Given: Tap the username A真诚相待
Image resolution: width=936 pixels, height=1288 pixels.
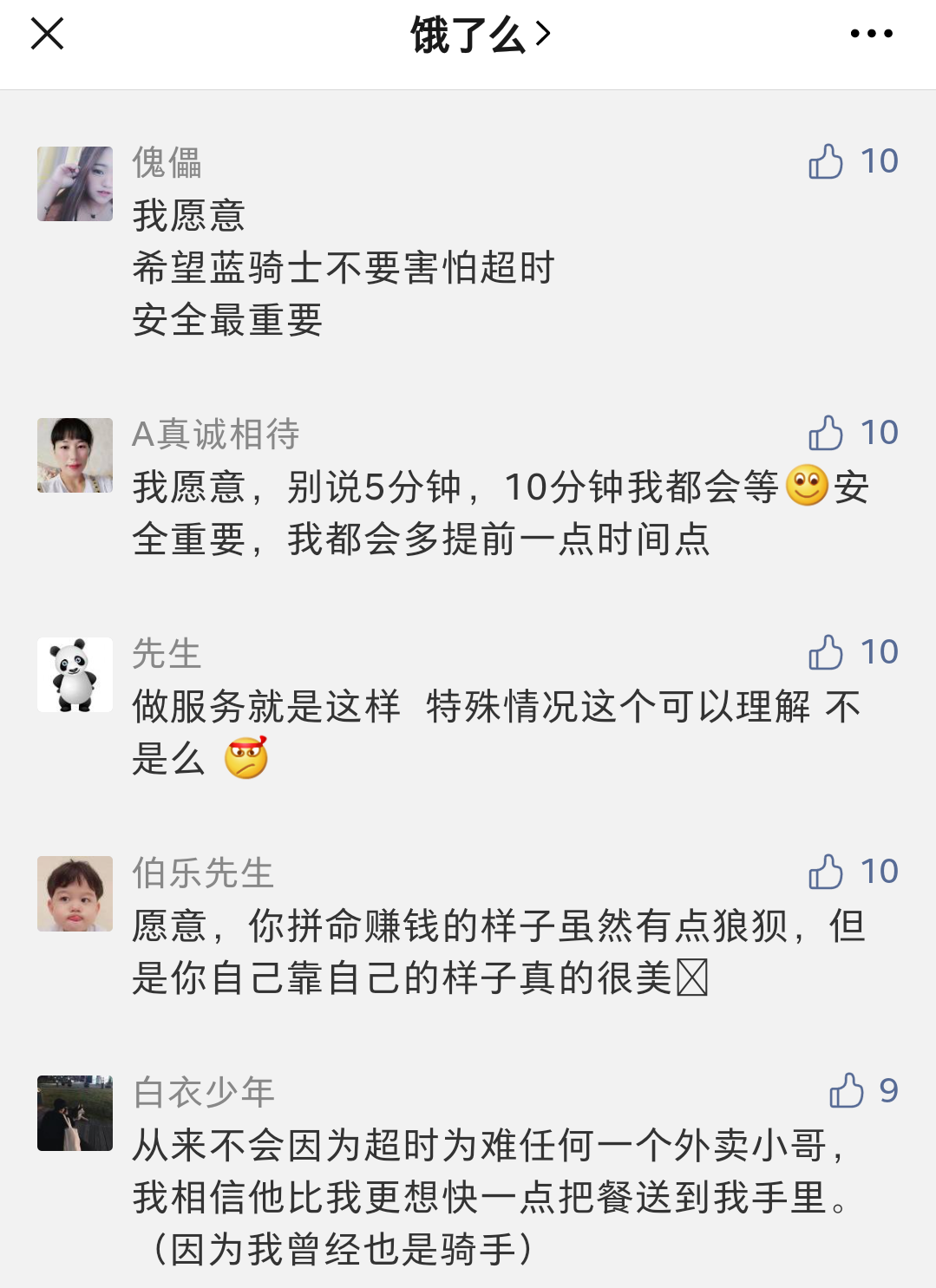Looking at the screenshot, I should 216,435.
